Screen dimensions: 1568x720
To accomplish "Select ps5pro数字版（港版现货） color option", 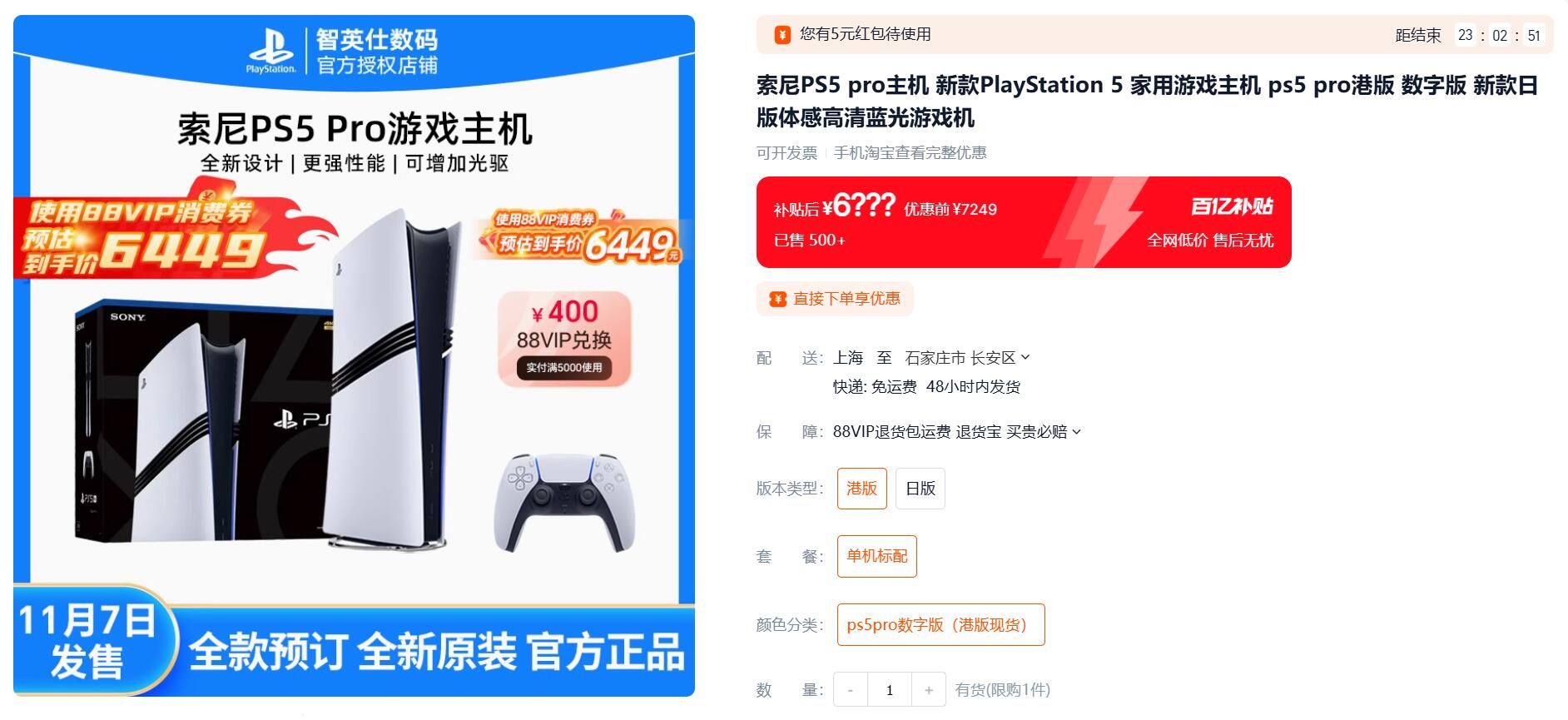I will coord(941,624).
